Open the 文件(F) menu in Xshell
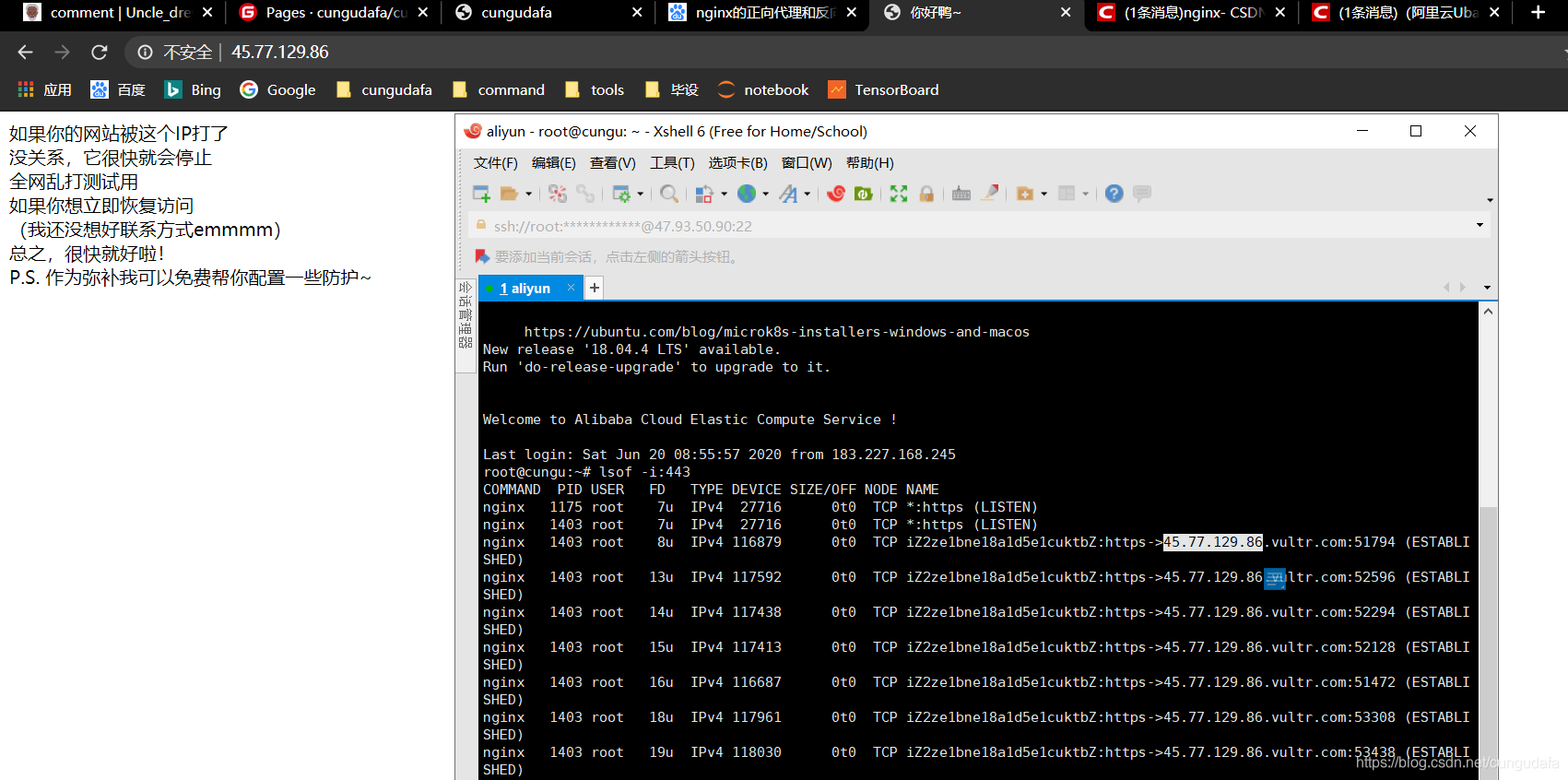1568x780 pixels. pyautogui.click(x=496, y=162)
